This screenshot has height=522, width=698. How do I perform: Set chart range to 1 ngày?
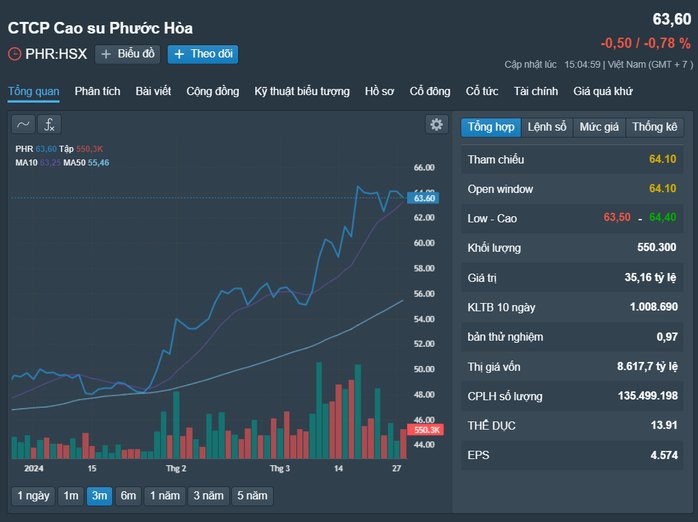click(33, 496)
